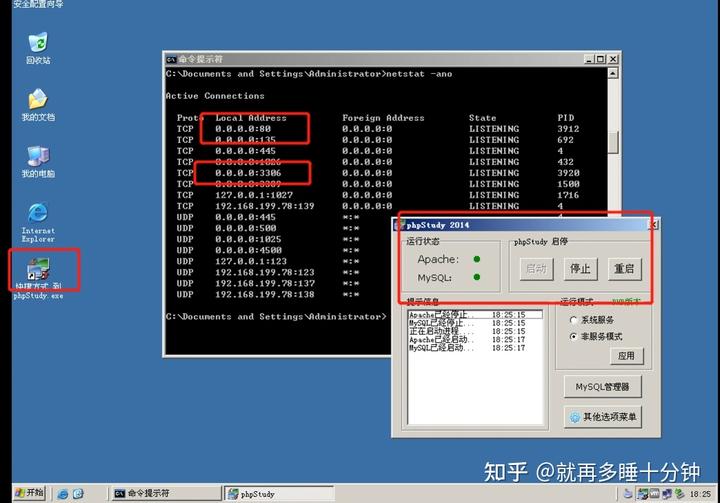Launch Internet Explorer from the desktop
This screenshot has width=720, height=503.
click(x=37, y=214)
